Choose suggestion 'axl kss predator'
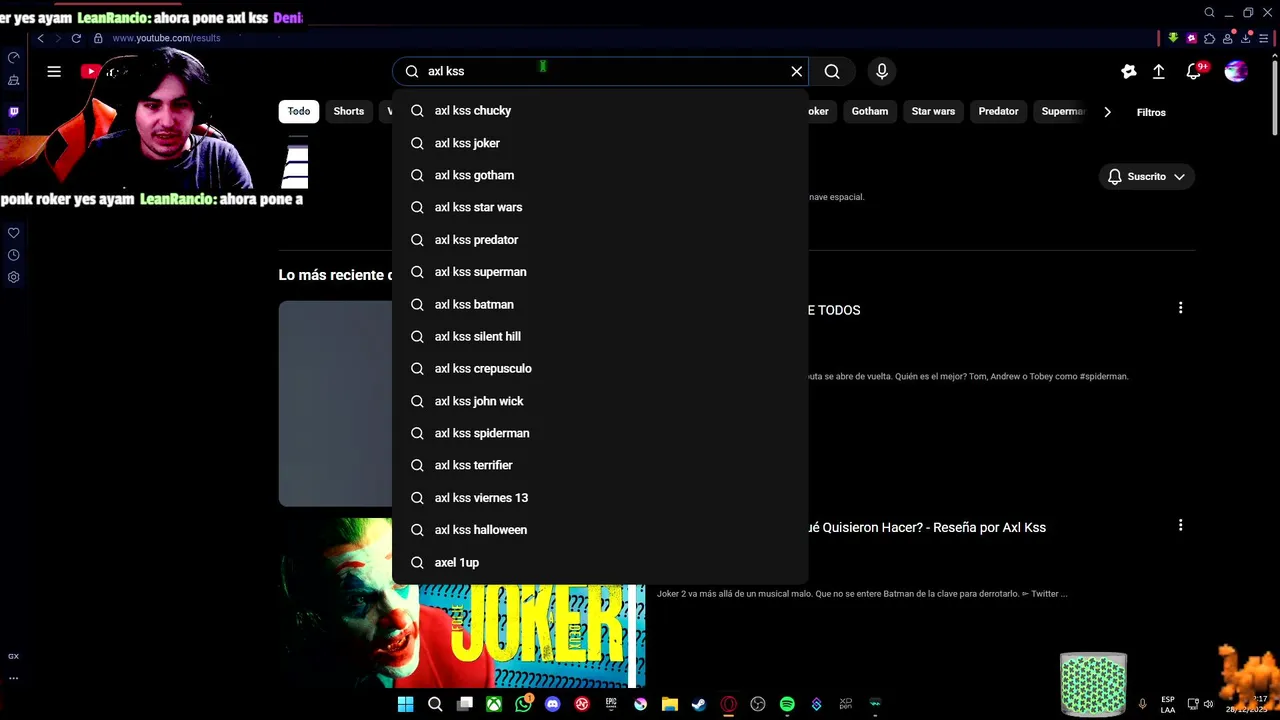The width and height of the screenshot is (1280, 720). click(x=600, y=240)
